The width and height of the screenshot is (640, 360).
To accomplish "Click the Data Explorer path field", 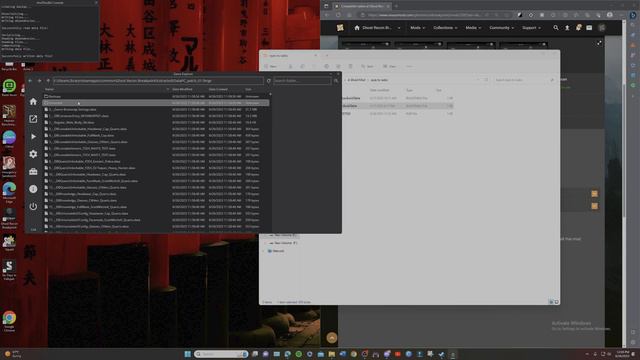I will point(158,81).
